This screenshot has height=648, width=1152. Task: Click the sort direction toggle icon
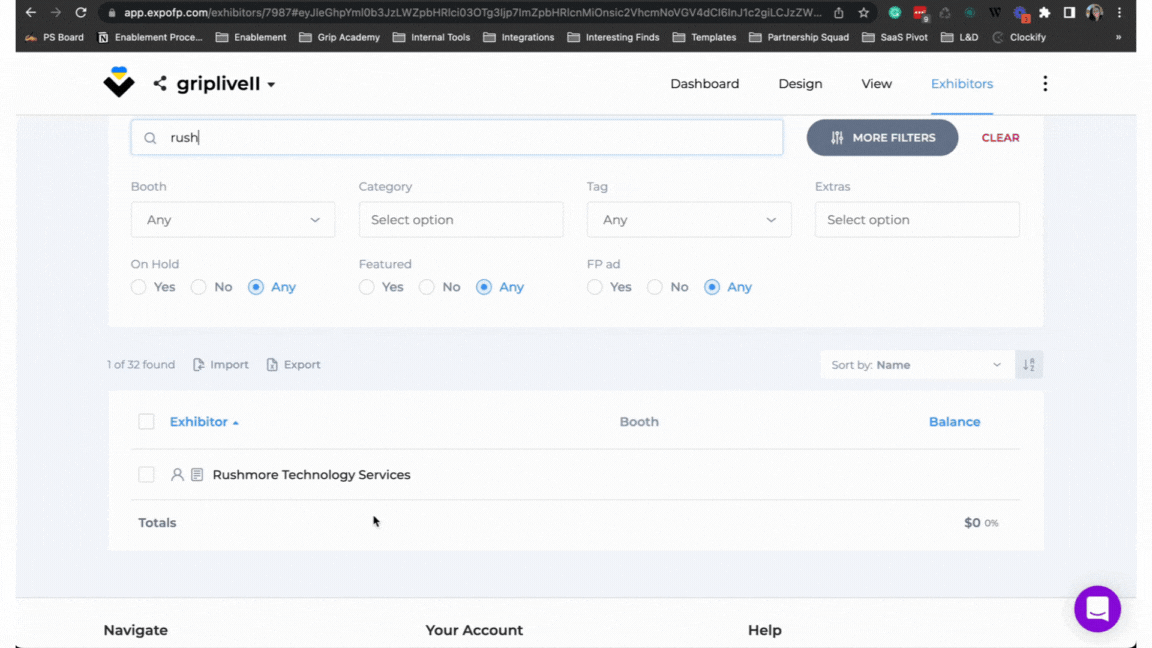(1028, 365)
